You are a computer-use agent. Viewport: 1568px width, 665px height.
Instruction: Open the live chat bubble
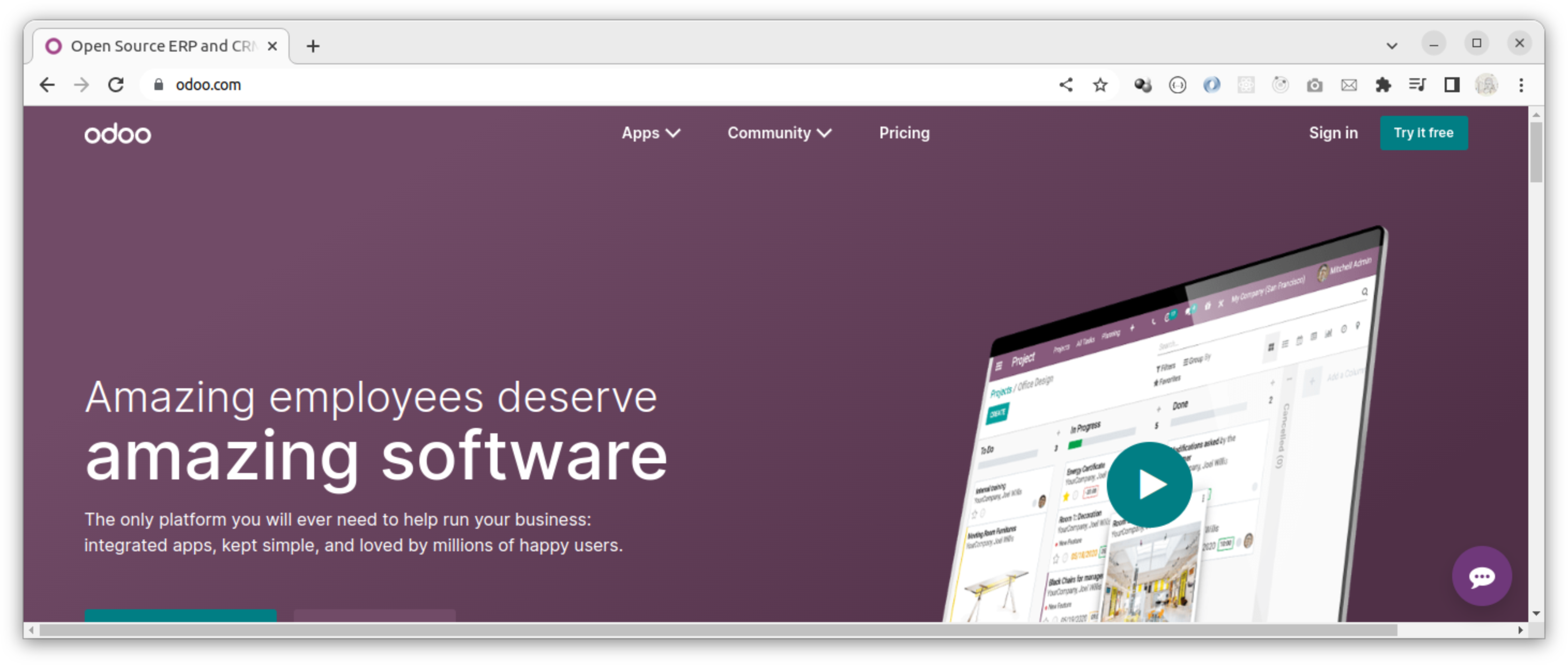click(x=1482, y=576)
